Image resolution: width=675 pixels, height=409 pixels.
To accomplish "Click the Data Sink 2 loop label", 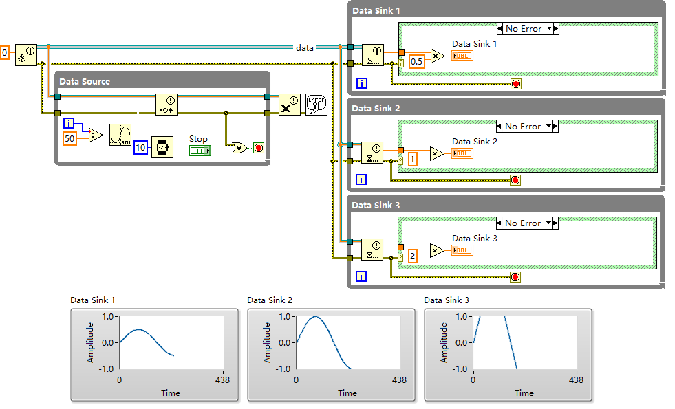I will (x=375, y=108).
